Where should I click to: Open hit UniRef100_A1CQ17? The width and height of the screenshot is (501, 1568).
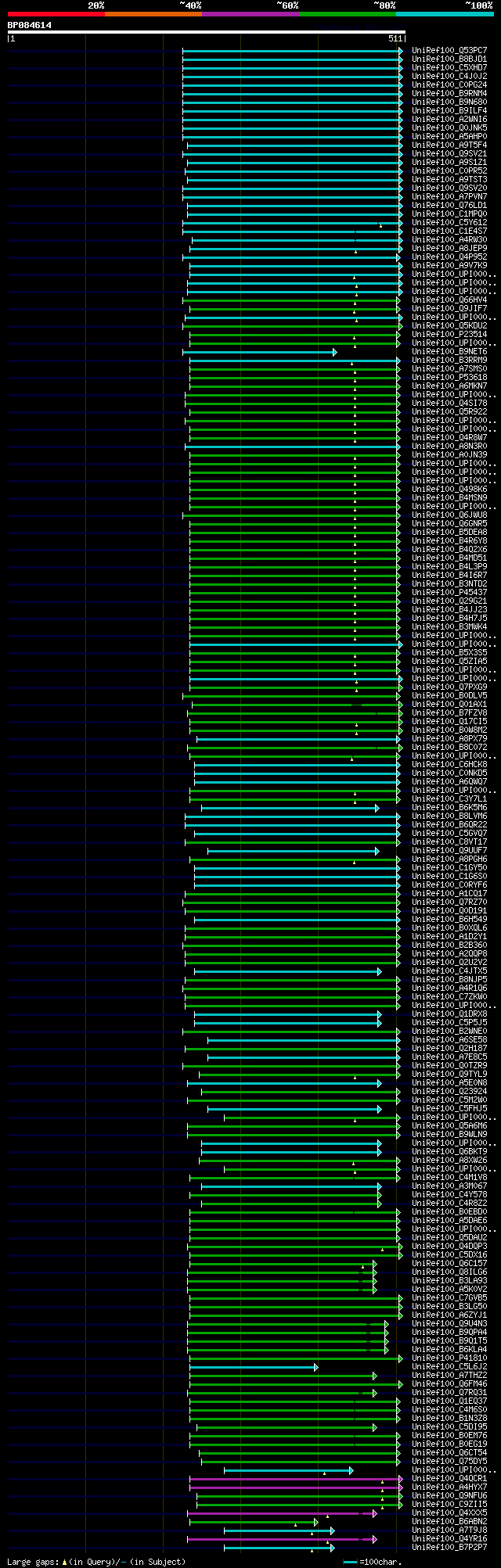[449, 894]
